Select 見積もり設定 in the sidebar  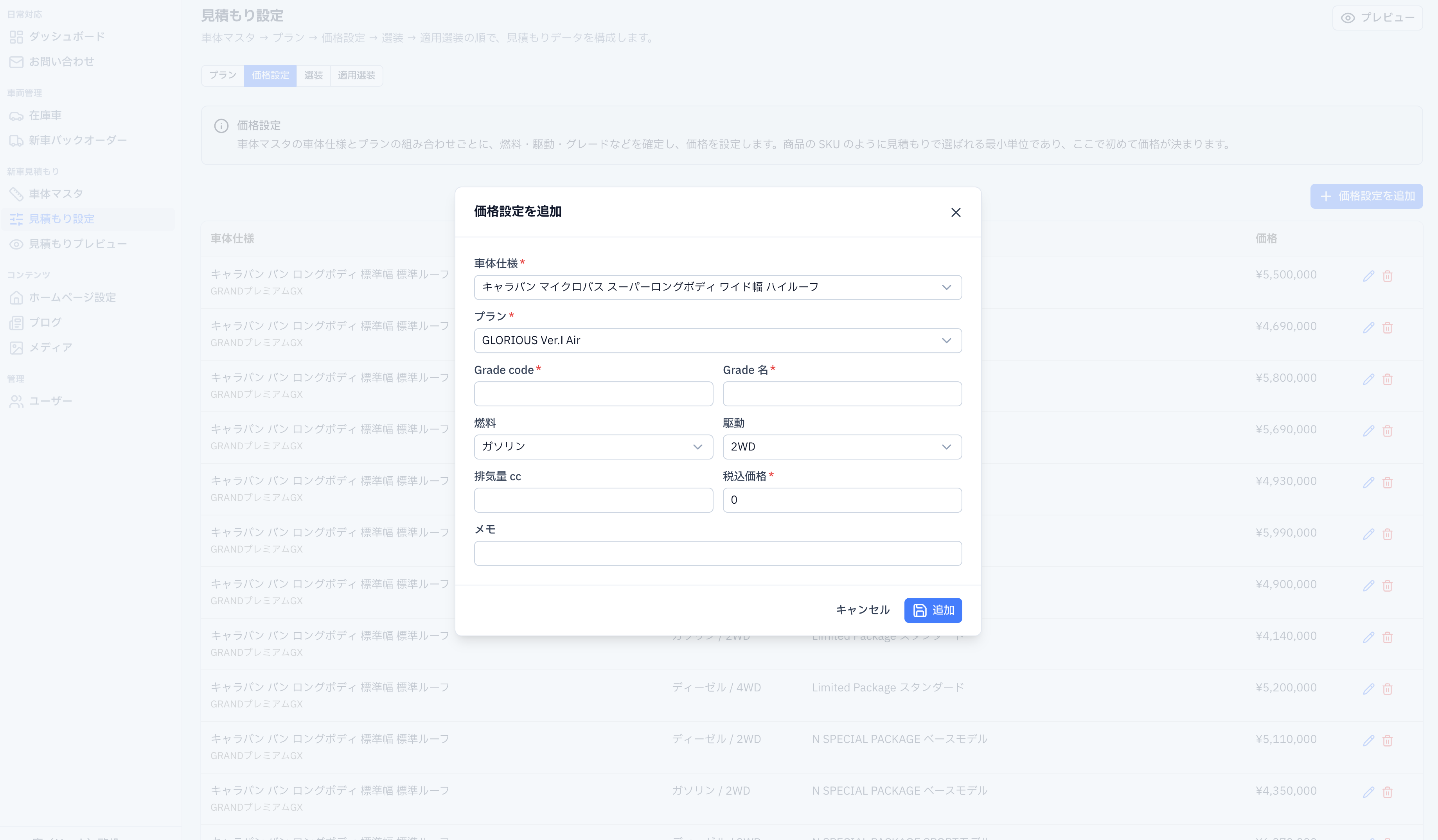(88, 219)
